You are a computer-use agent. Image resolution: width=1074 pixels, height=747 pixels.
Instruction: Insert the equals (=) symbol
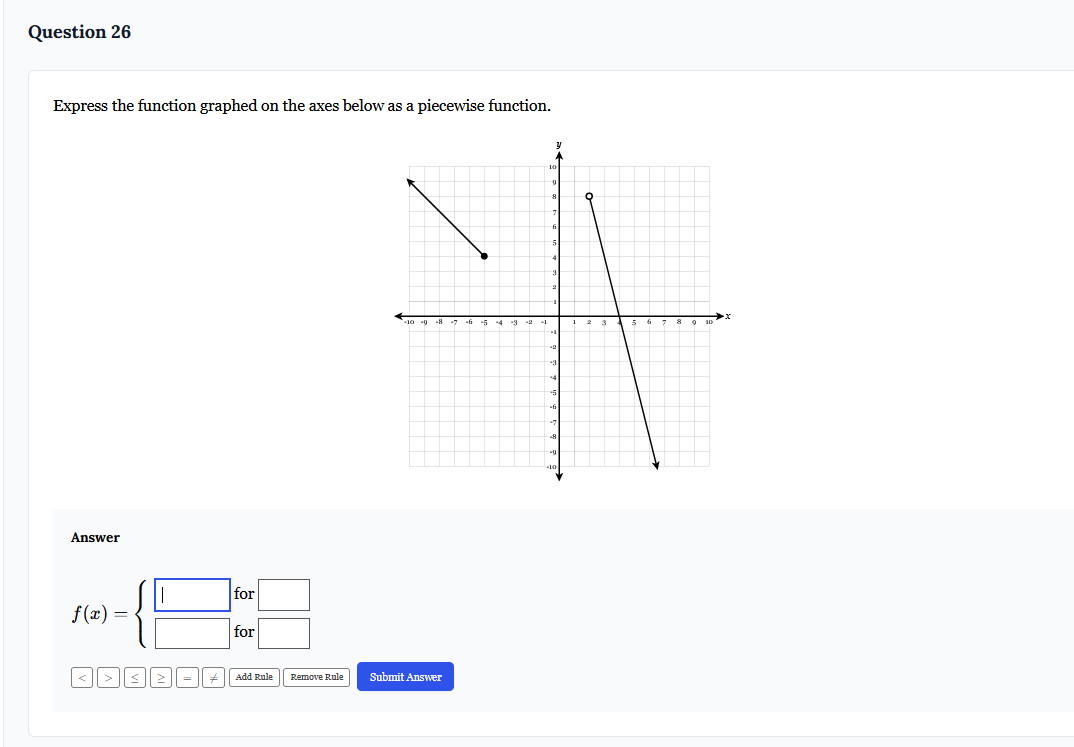click(x=187, y=677)
